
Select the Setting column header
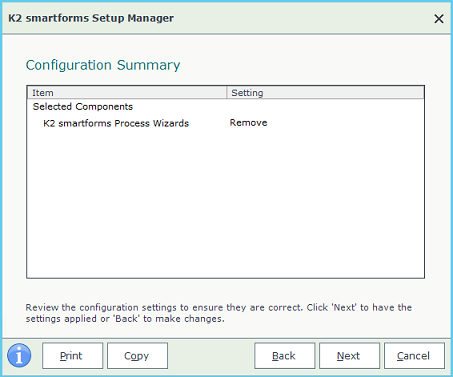[325, 93]
